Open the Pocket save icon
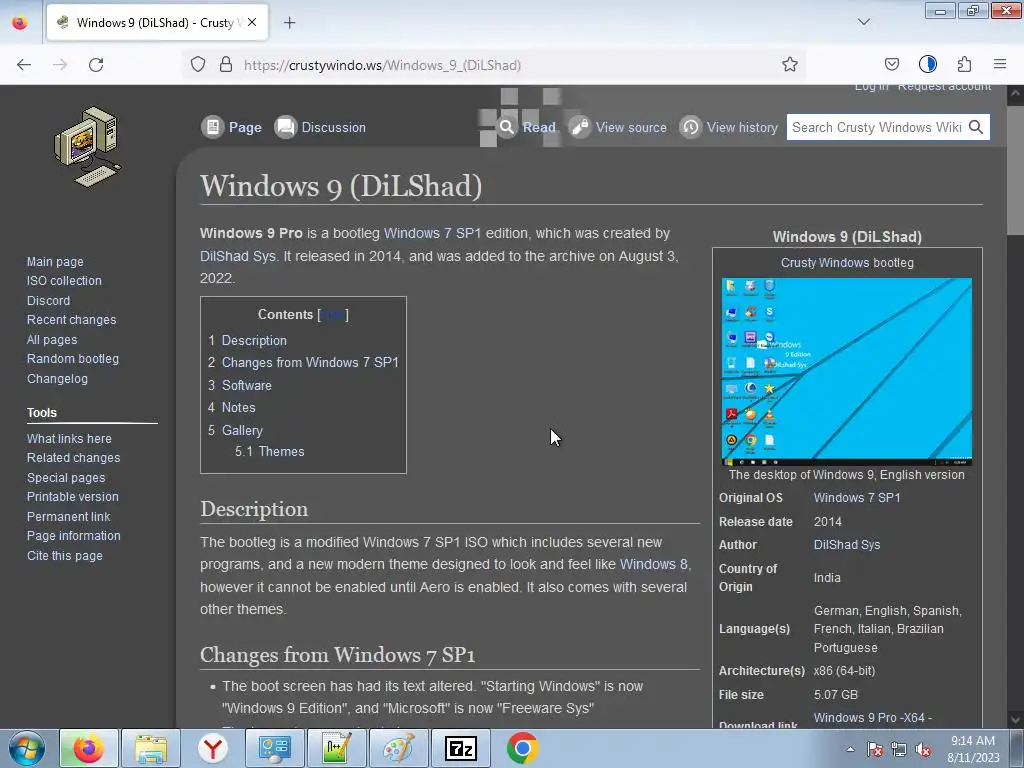 point(891,64)
